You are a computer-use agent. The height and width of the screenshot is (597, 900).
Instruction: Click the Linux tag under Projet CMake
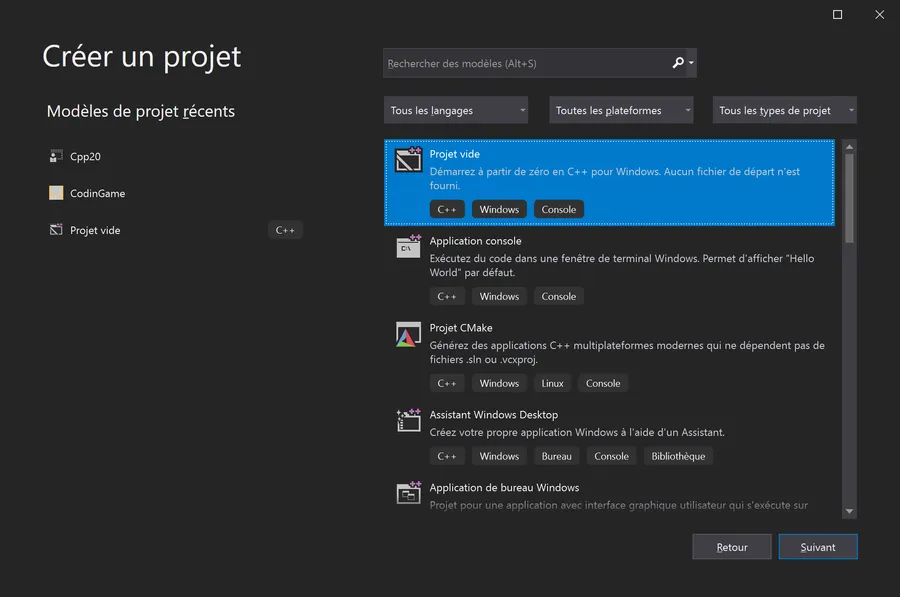coord(552,383)
